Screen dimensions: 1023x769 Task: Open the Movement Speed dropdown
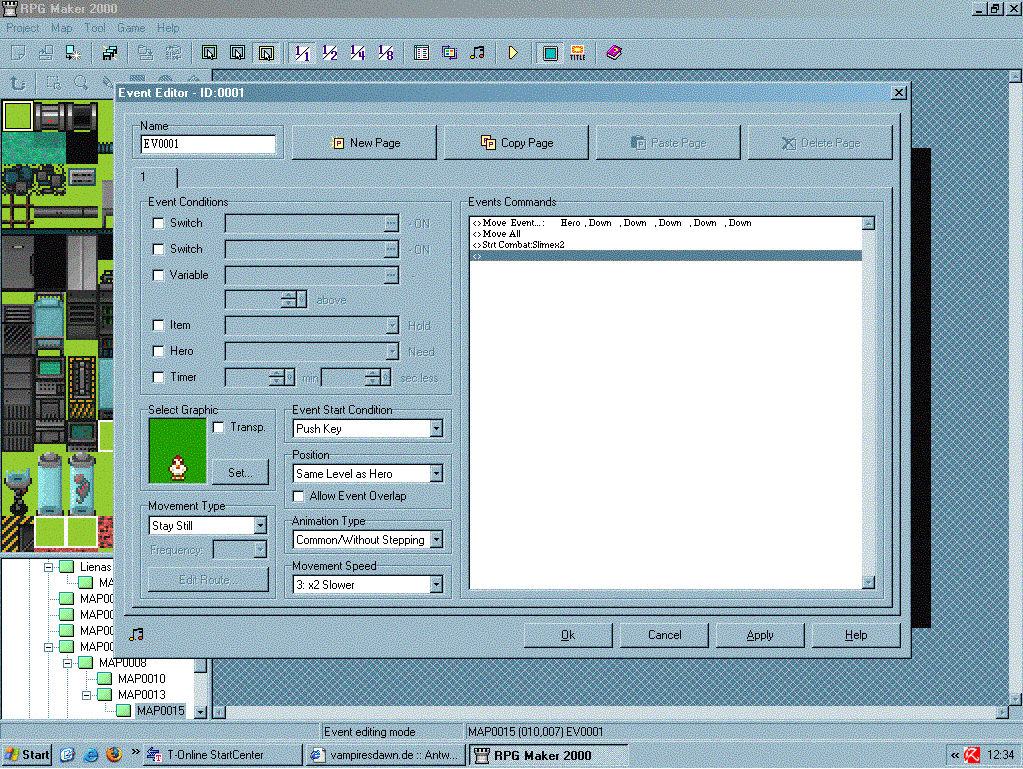coord(436,584)
